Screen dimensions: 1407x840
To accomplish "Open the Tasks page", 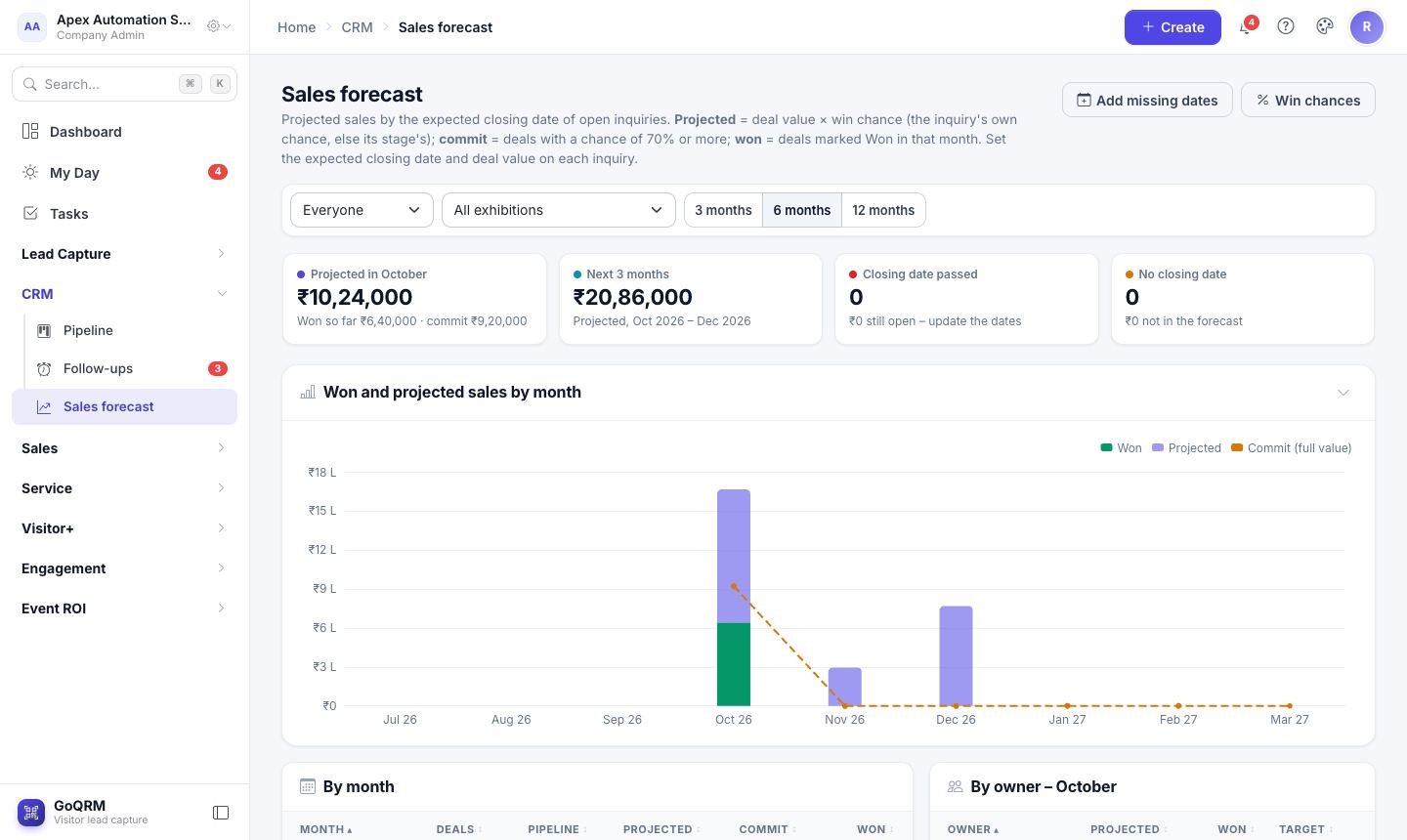I will 124,214.
